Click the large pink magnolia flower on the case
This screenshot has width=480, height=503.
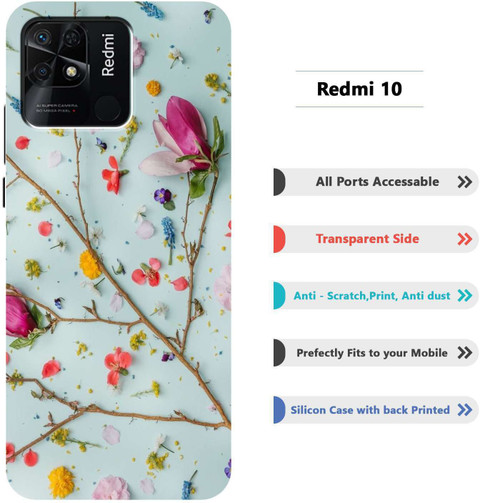pyautogui.click(x=182, y=137)
